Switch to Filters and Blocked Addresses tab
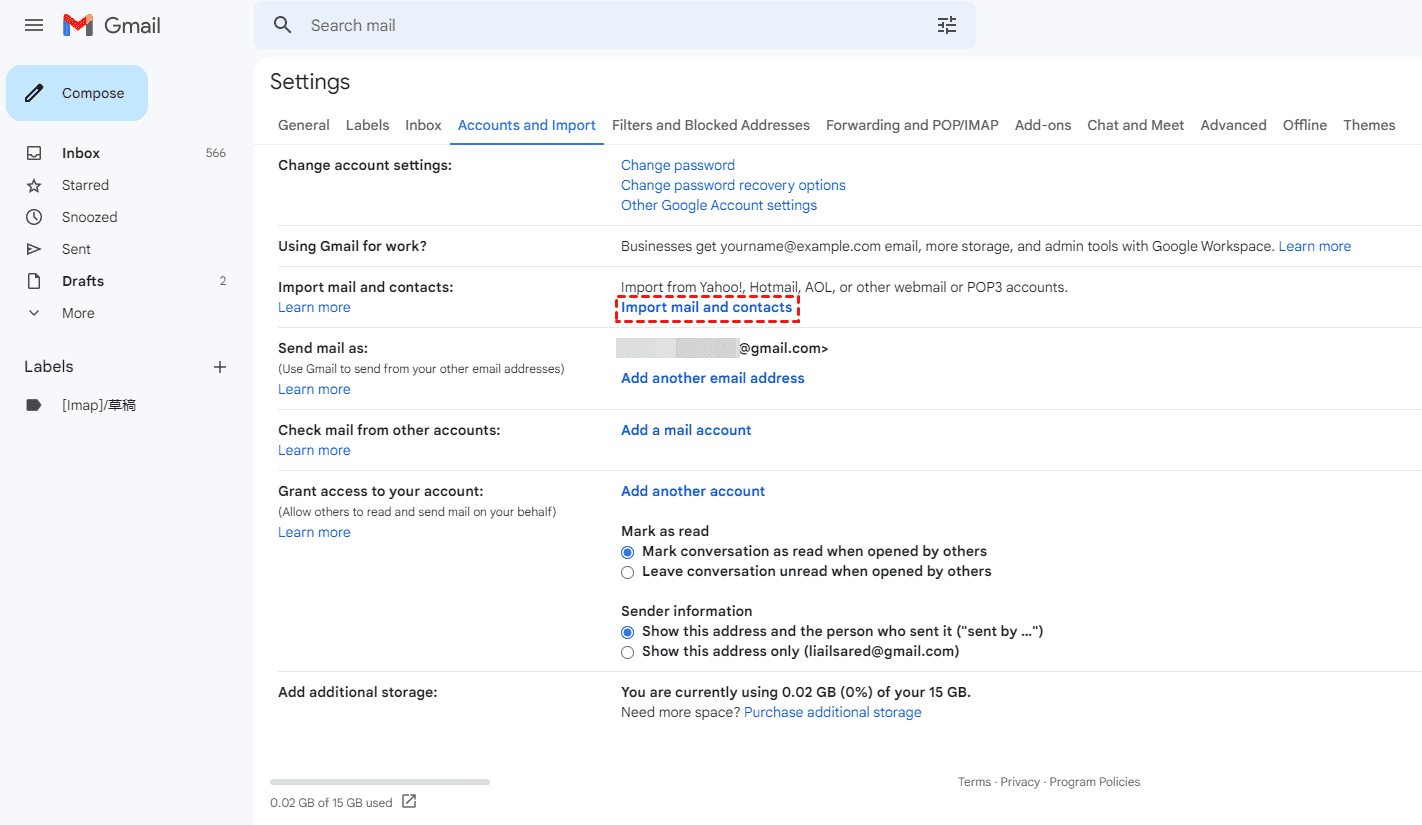This screenshot has height=825, width=1422. pyautogui.click(x=710, y=125)
